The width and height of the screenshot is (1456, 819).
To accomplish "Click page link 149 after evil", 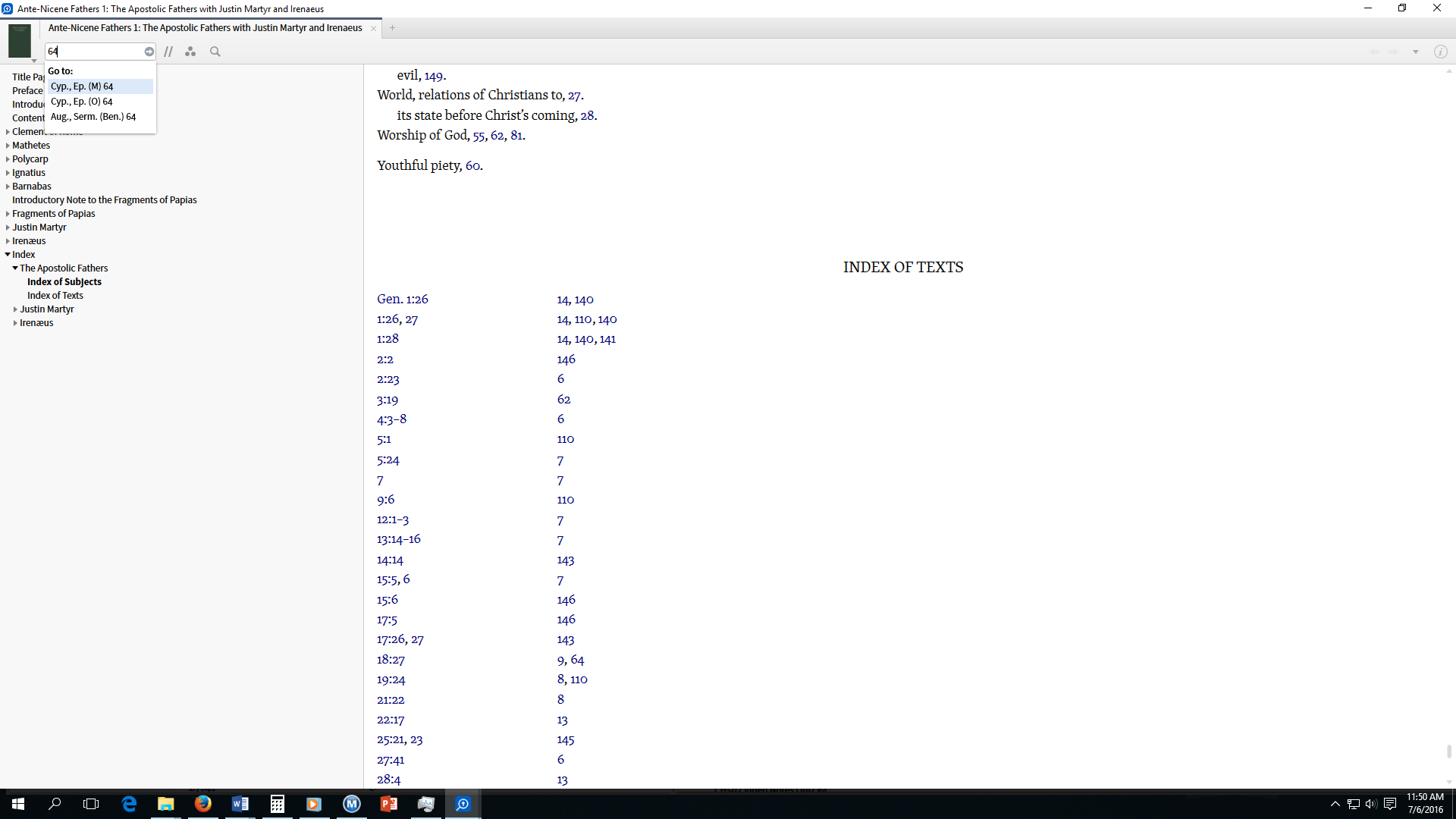I will (x=434, y=76).
